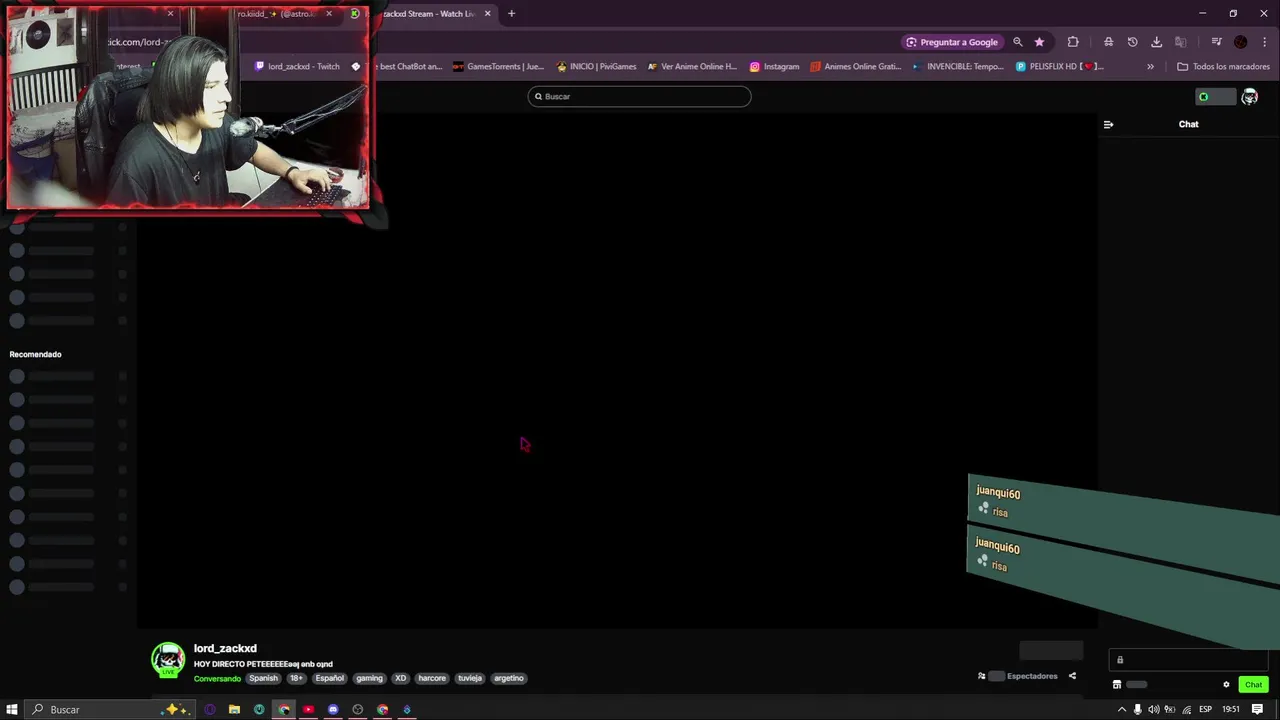Open Chrome extensions puzzle icon
The height and width of the screenshot is (720, 1280).
pyautogui.click(x=1073, y=42)
